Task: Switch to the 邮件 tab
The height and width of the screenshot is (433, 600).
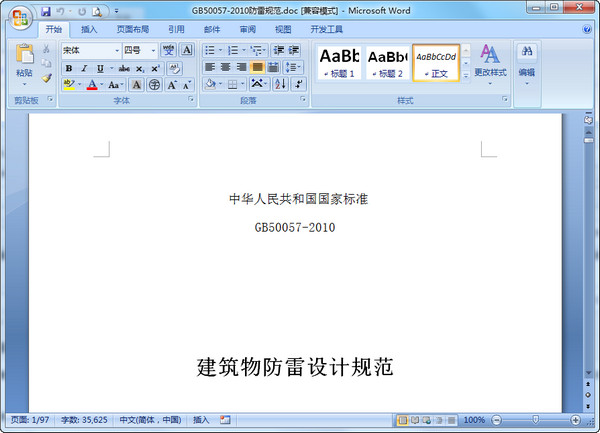Action: tap(212, 29)
